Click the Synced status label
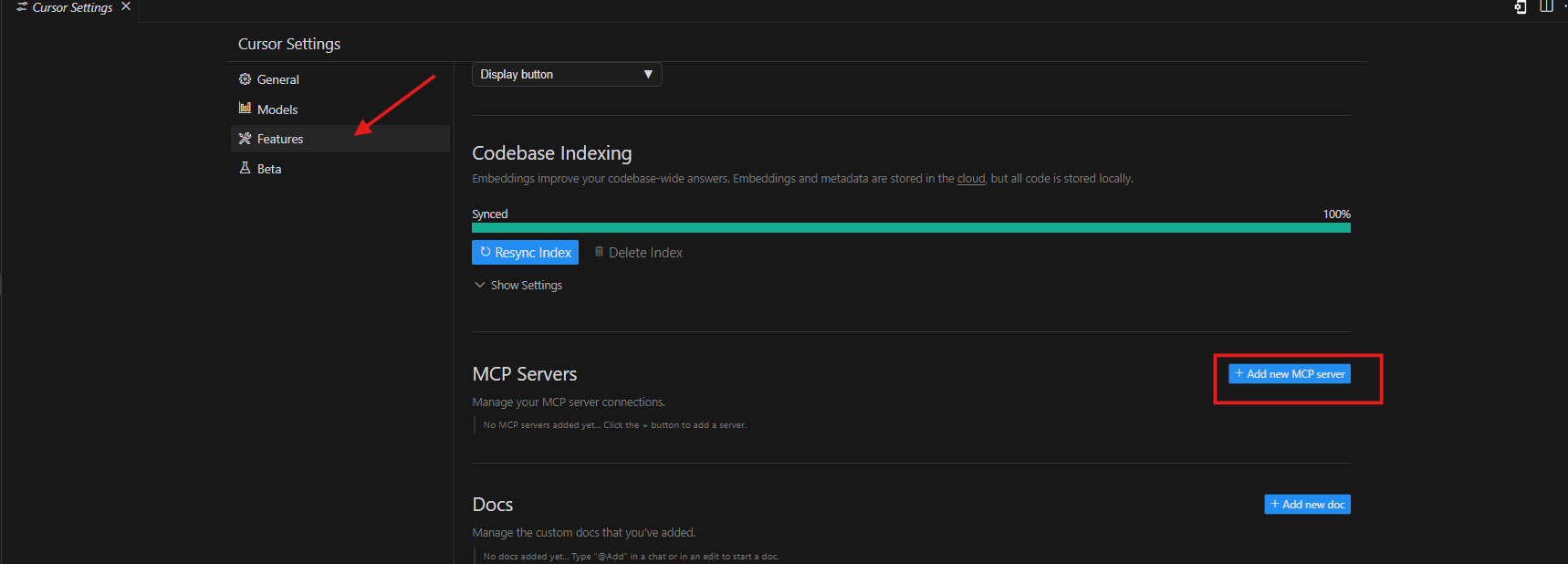Screen dimensions: 1568x564 pos(490,214)
